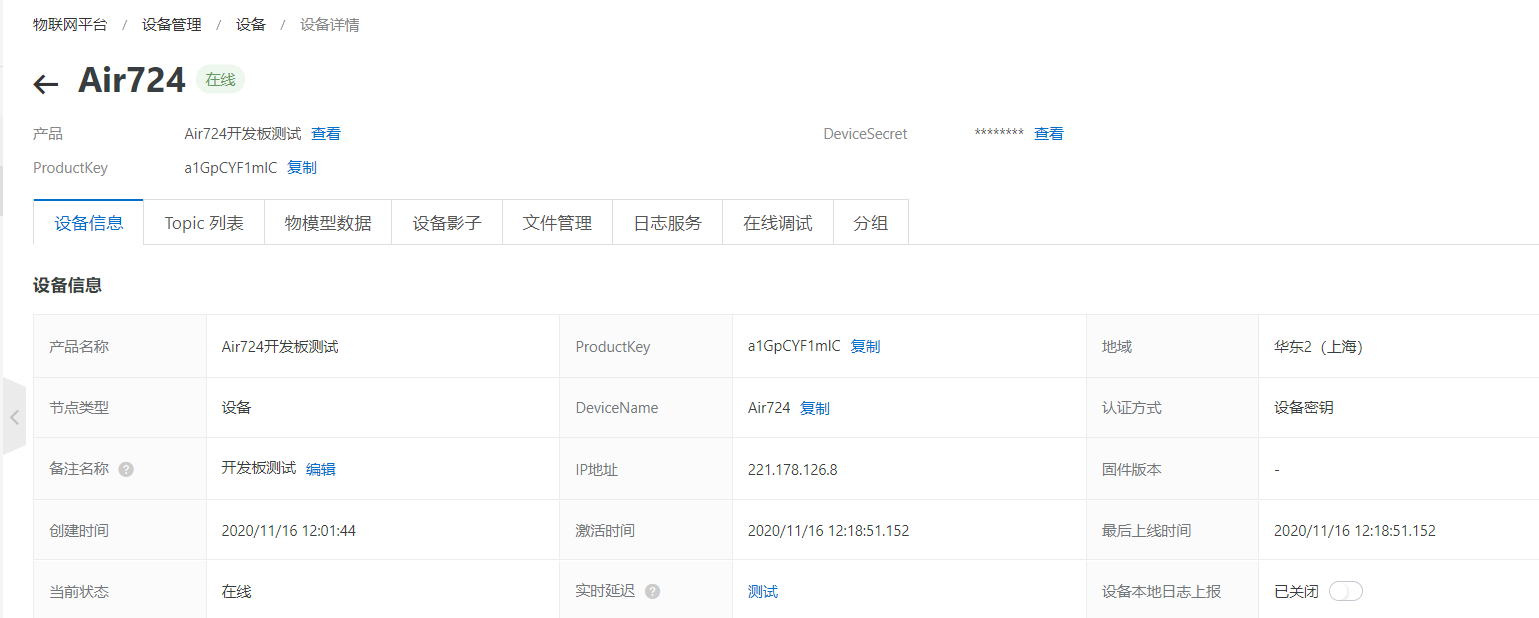
Task: Click the Air724 device title
Action: pyautogui.click(x=132, y=80)
